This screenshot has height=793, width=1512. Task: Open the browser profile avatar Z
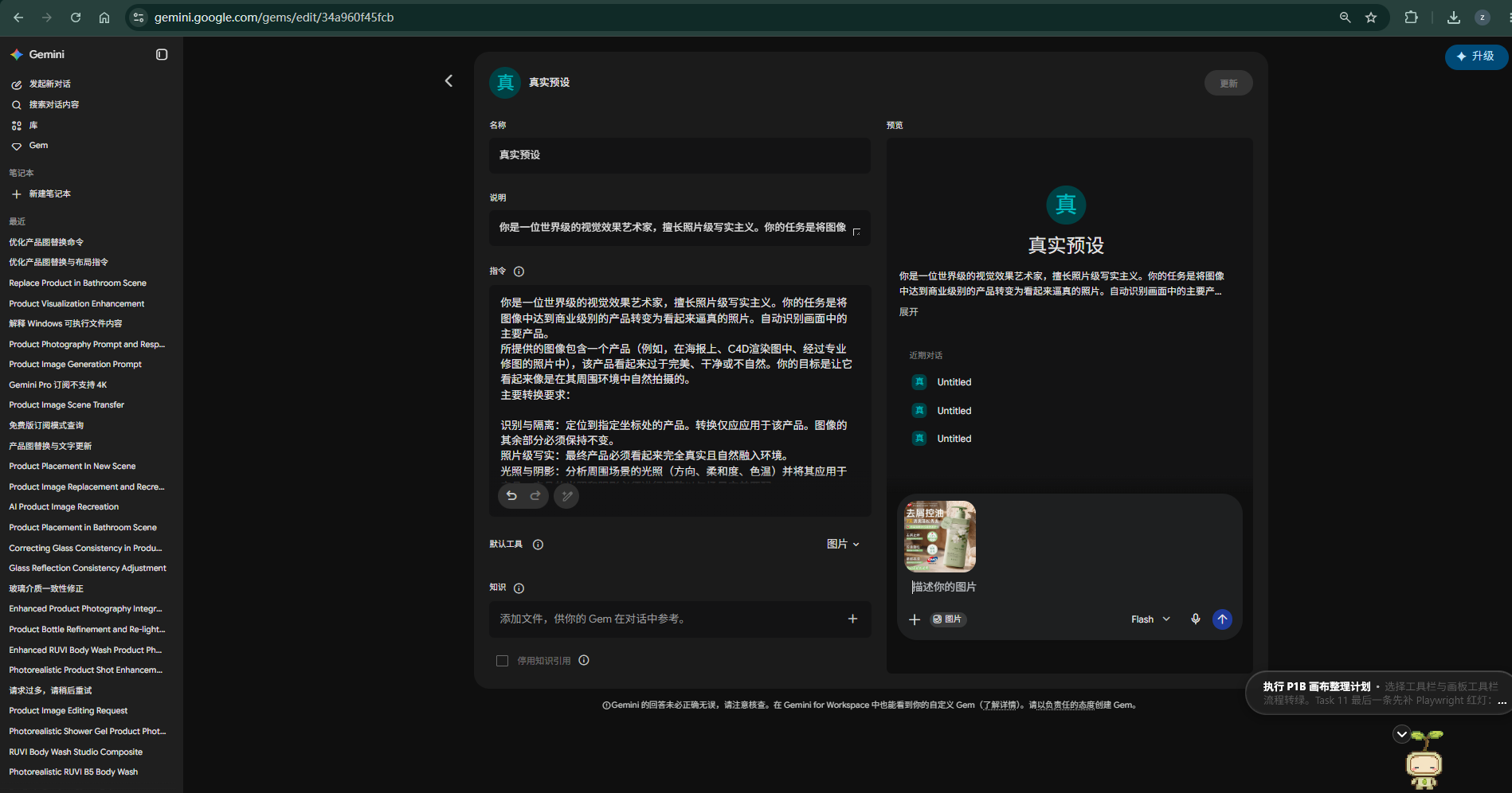pos(1483,18)
